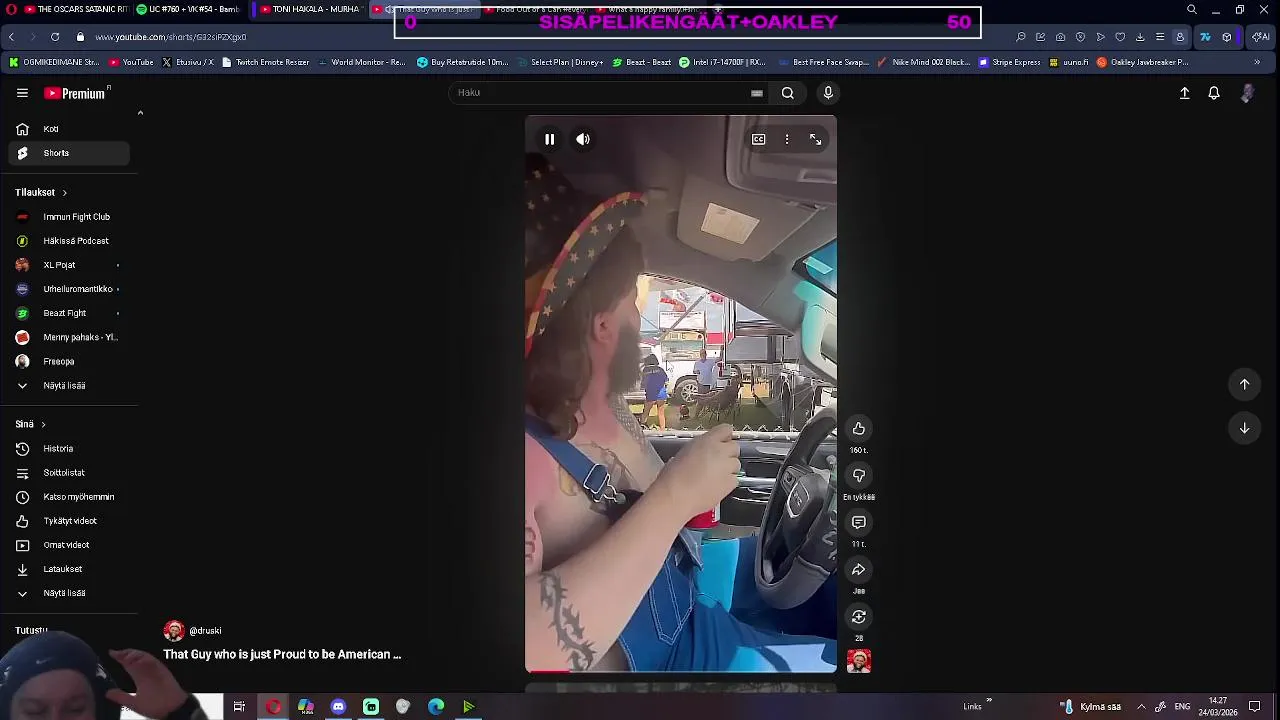Go back with browser back arrow
This screenshot has width=1280, height=720.
(x=11, y=37)
